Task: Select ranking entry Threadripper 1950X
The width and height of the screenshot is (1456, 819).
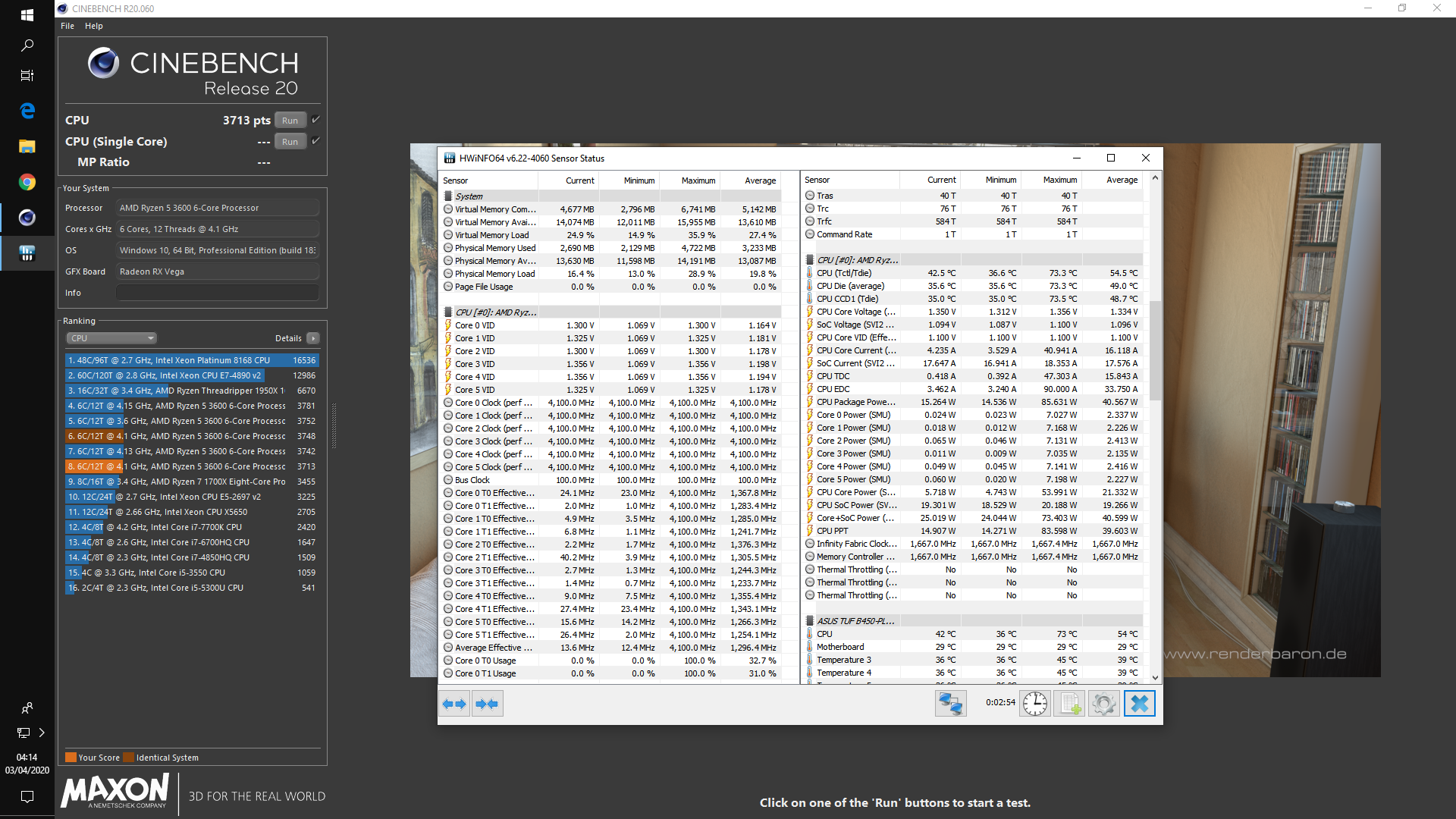Action: 192,391
